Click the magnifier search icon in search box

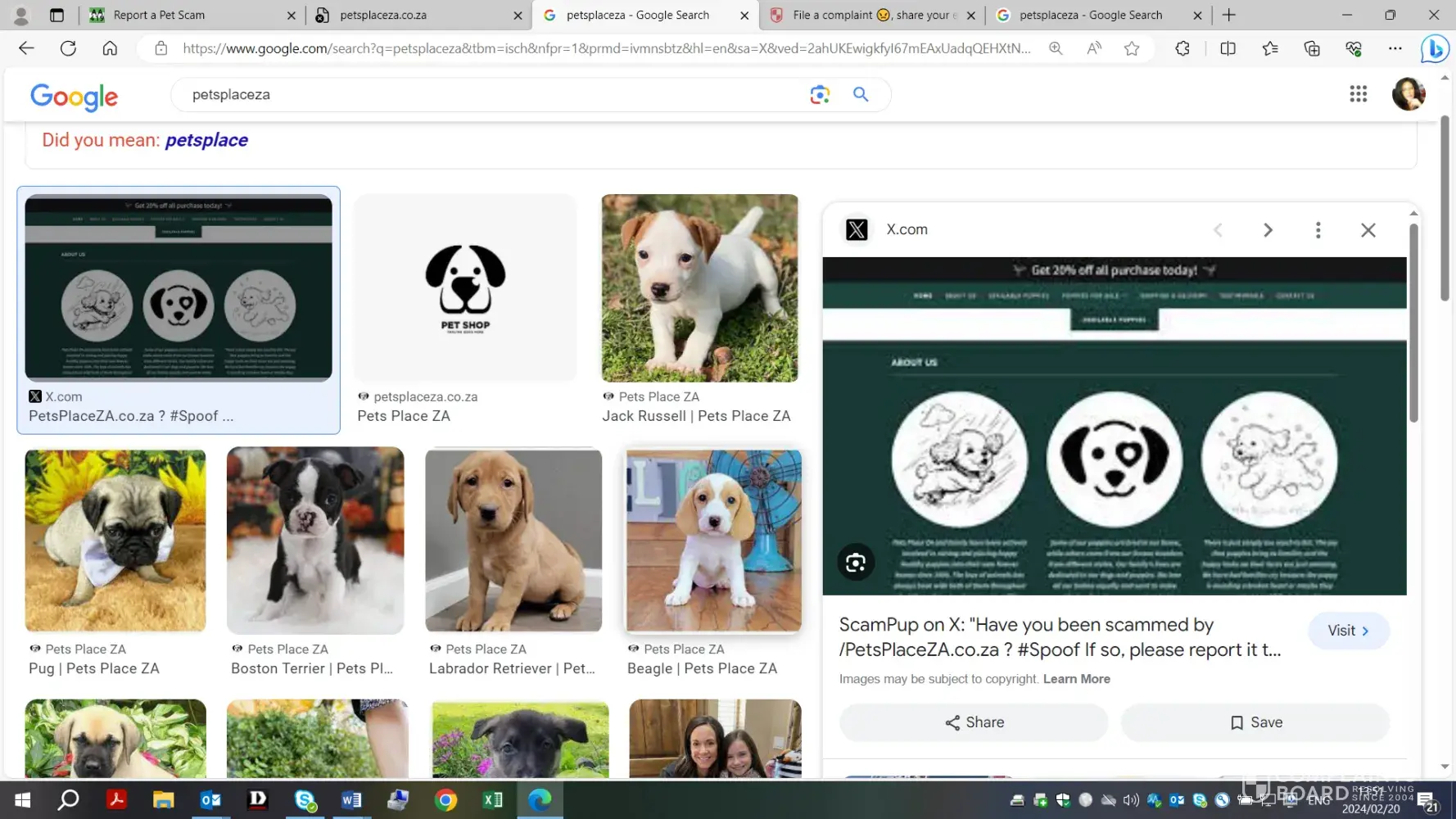pos(861,95)
